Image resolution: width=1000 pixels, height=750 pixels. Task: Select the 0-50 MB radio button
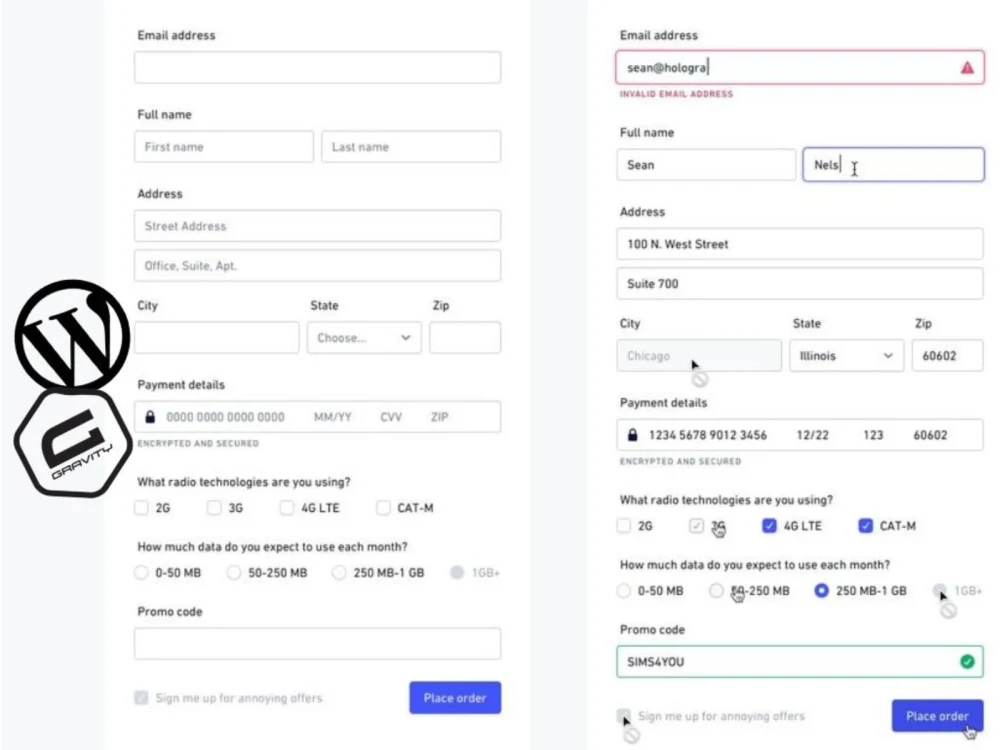(141, 572)
